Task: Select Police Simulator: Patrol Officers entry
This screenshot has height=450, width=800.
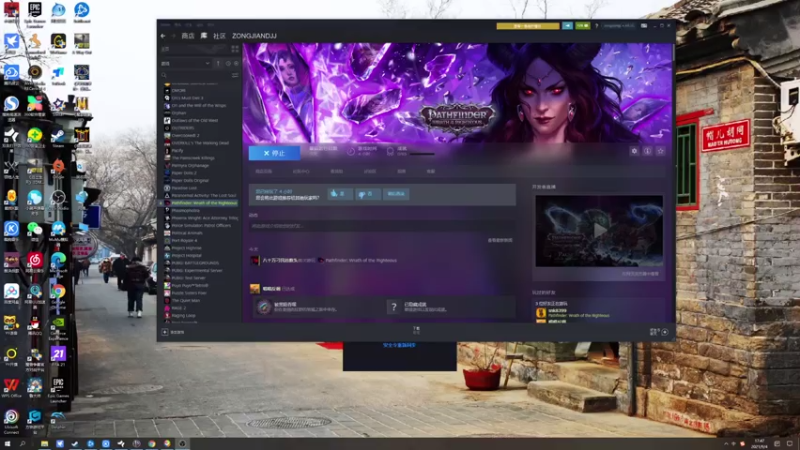Action: tap(200, 226)
